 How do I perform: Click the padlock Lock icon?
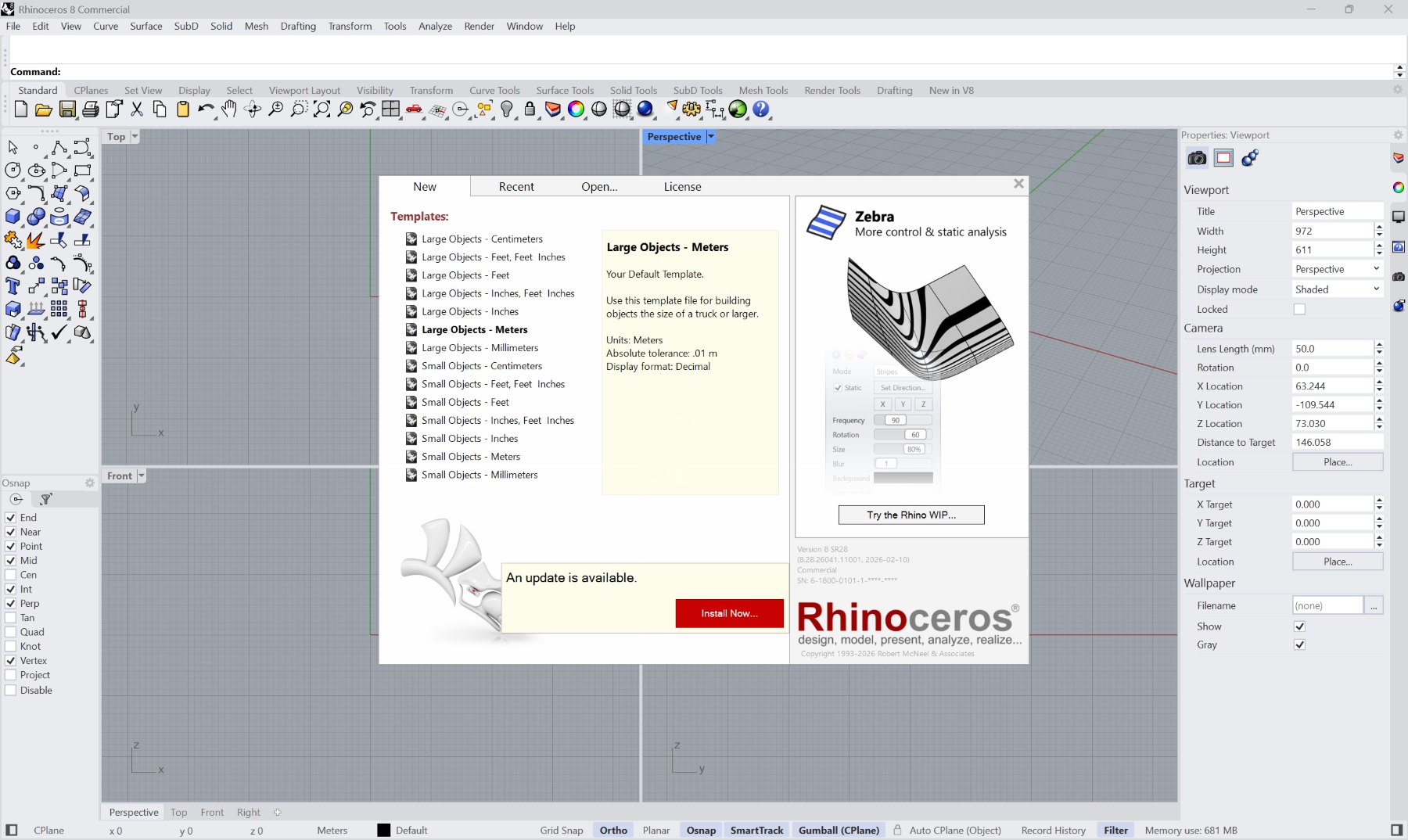click(x=530, y=109)
